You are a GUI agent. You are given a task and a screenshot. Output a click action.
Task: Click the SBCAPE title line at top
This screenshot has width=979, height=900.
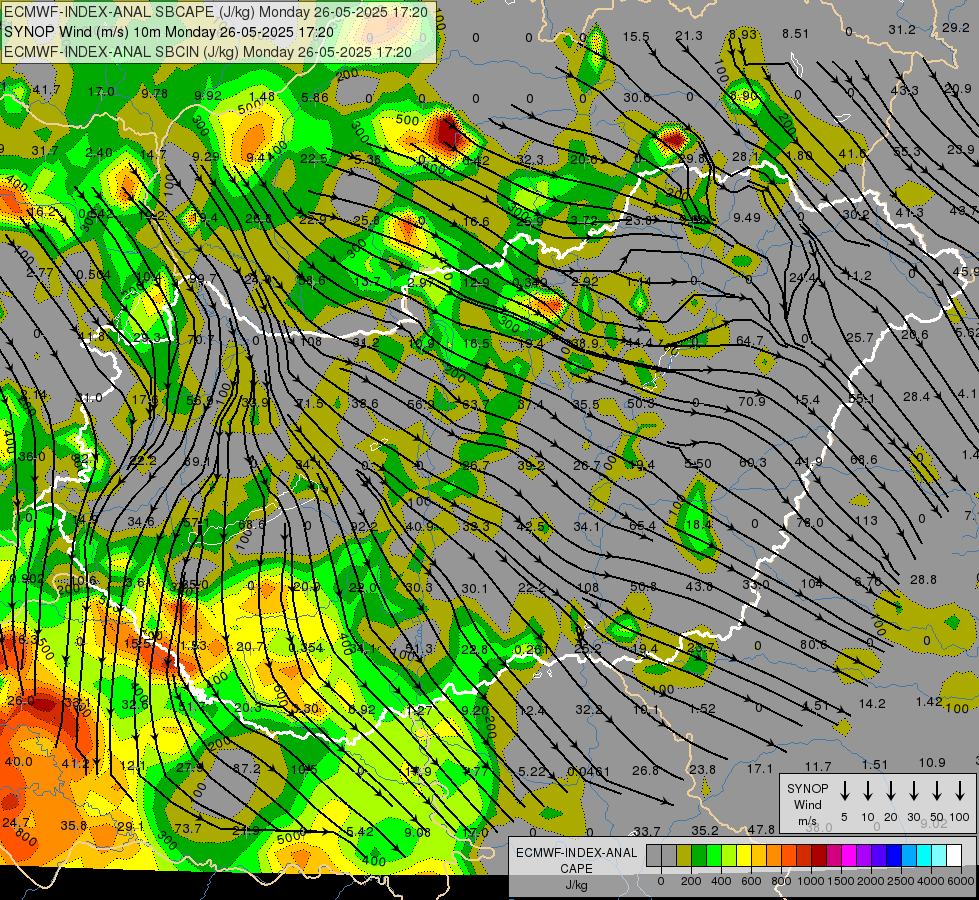click(216, 12)
